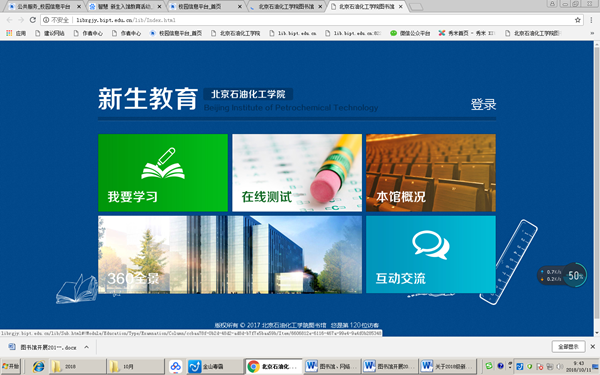Click the 全部显示 show all downloads button
The image size is (600, 375).
568,347
